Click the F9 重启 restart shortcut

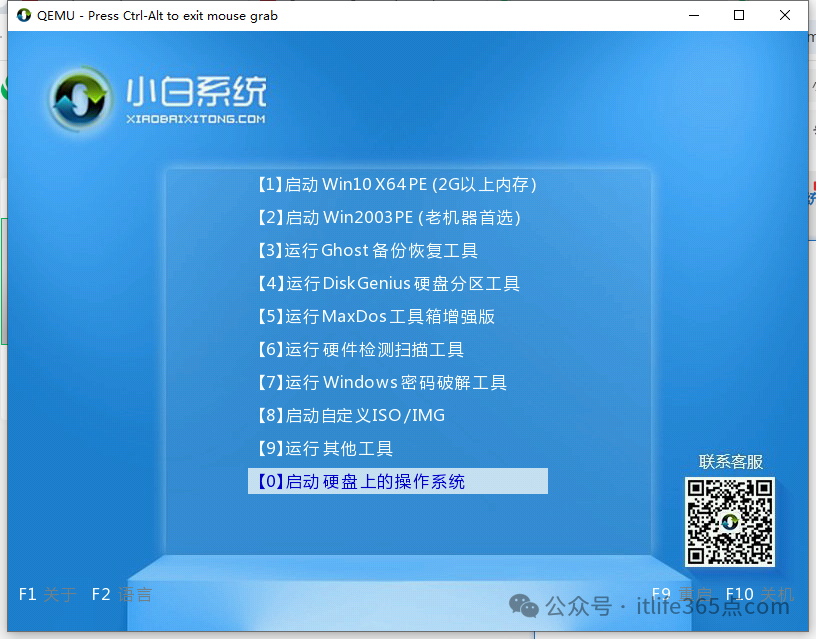pos(682,594)
